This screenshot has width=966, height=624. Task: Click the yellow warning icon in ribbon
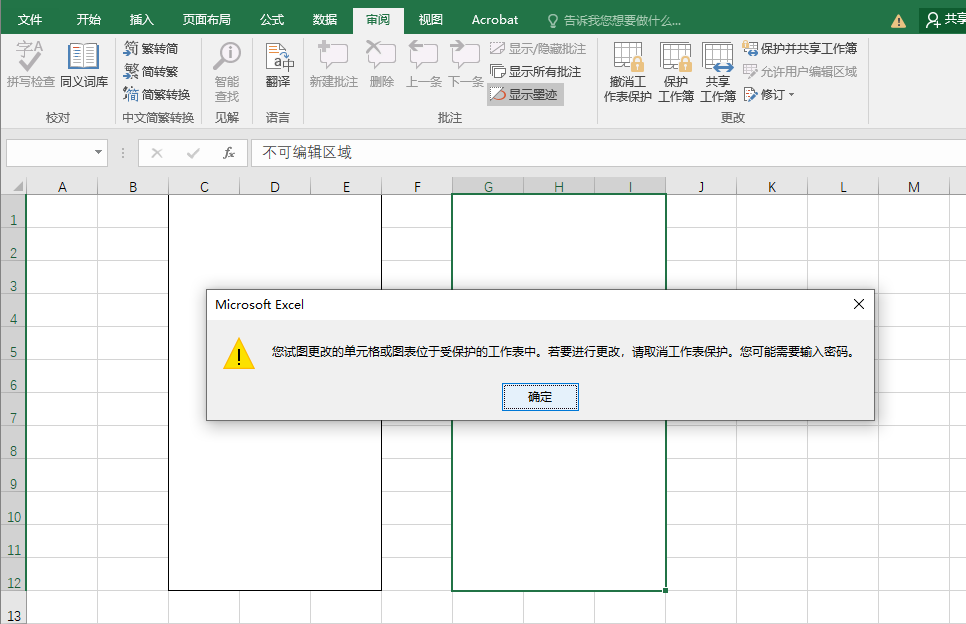point(898,20)
